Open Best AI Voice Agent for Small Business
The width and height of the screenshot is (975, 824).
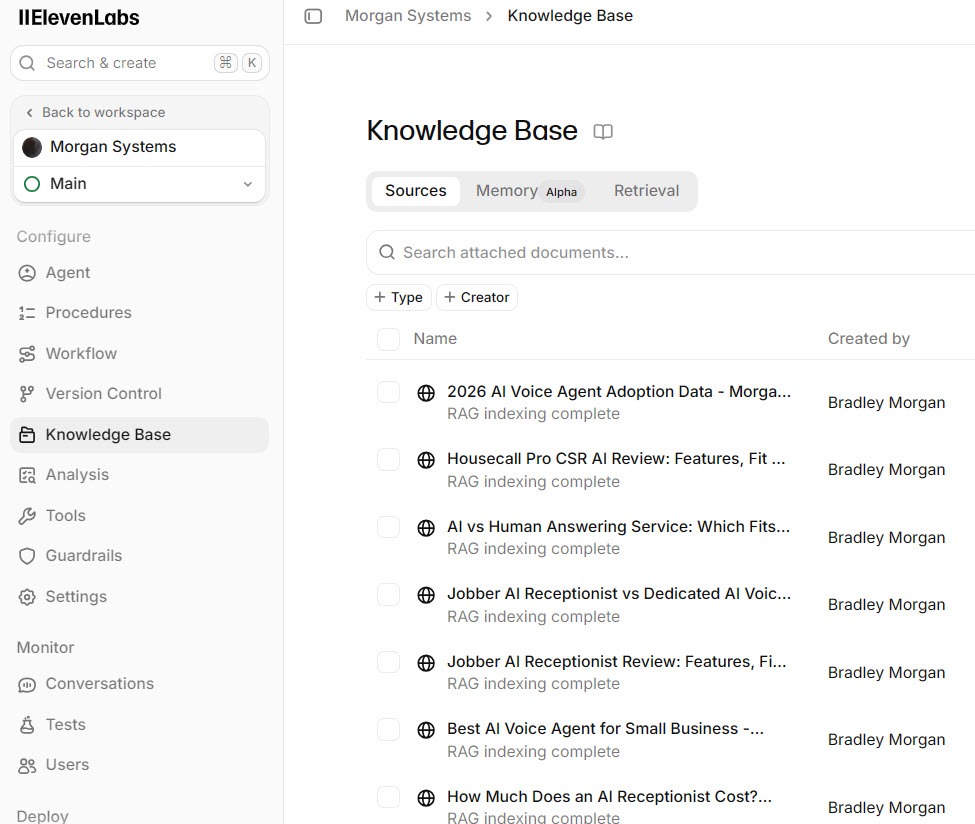pos(605,729)
